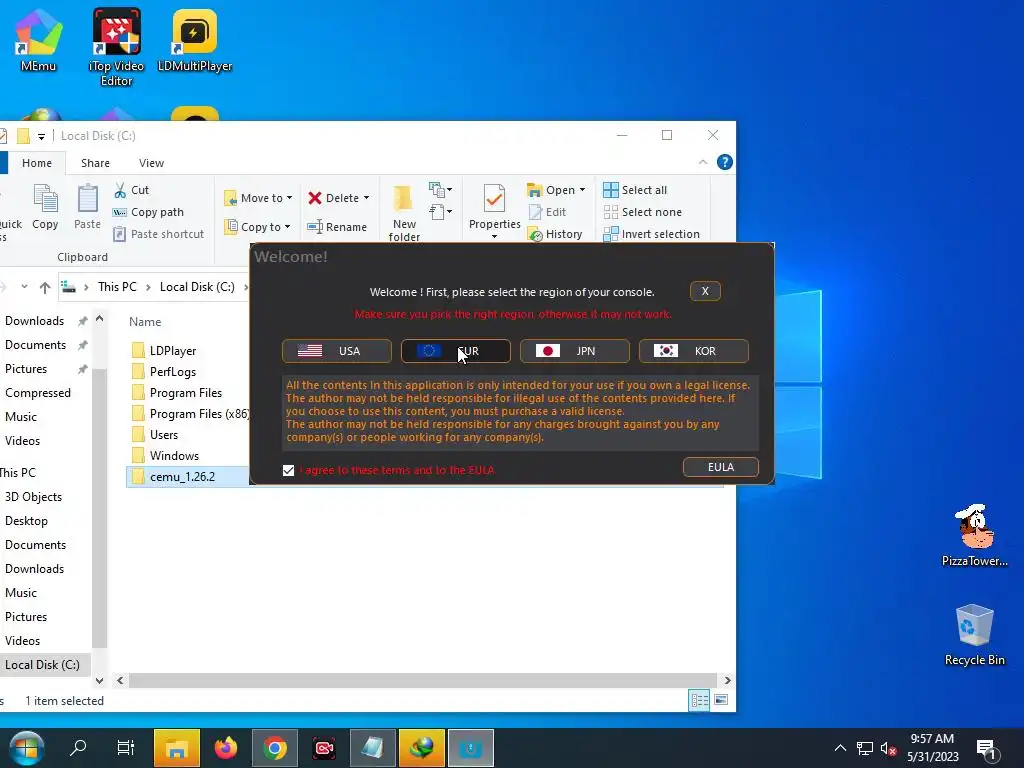
Task: Toggle the agree to terms checkbox
Action: pyautogui.click(x=288, y=470)
